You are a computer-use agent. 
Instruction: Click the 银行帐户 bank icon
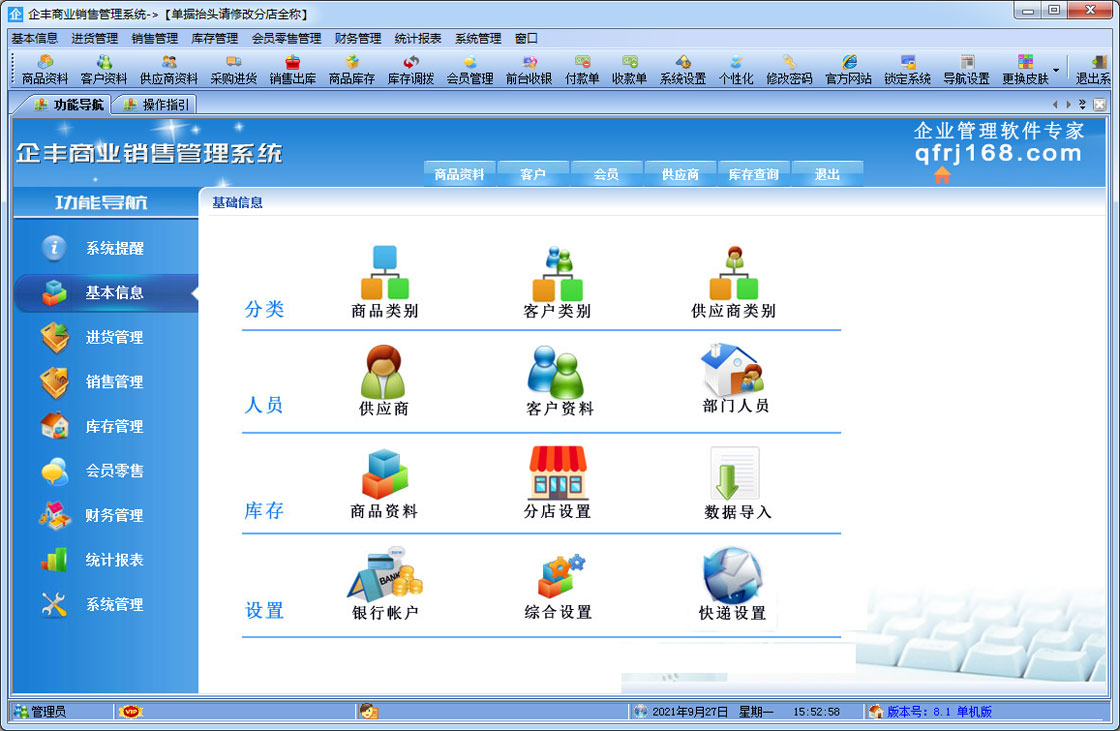[385, 574]
